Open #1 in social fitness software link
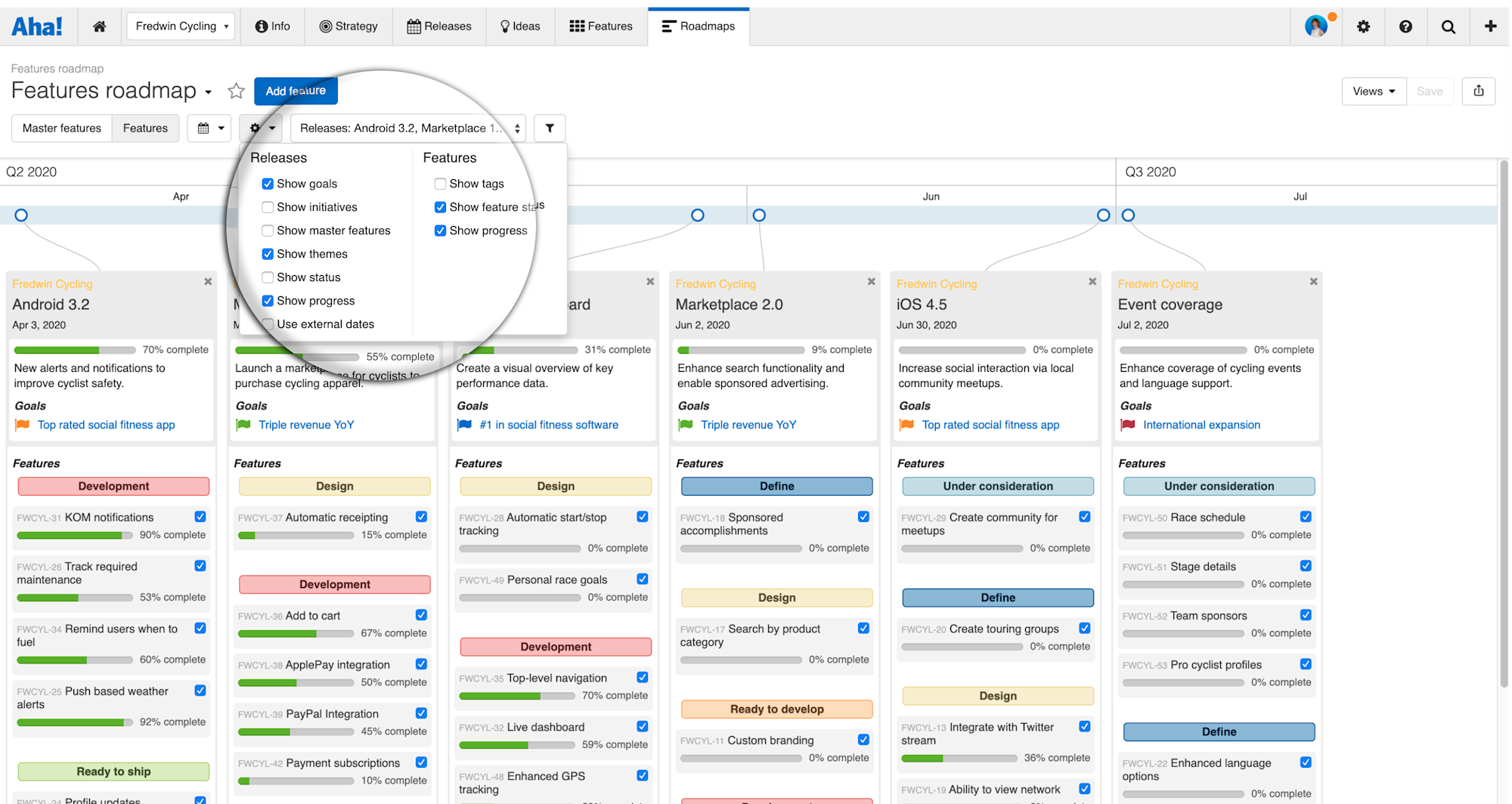Viewport: 1512px width, 804px height. [x=549, y=425]
